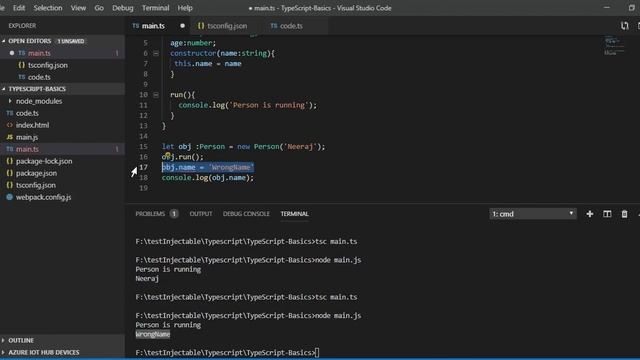The image size is (640, 360).
Task: Split the terminal with the split icon
Action: pyautogui.click(x=607, y=214)
